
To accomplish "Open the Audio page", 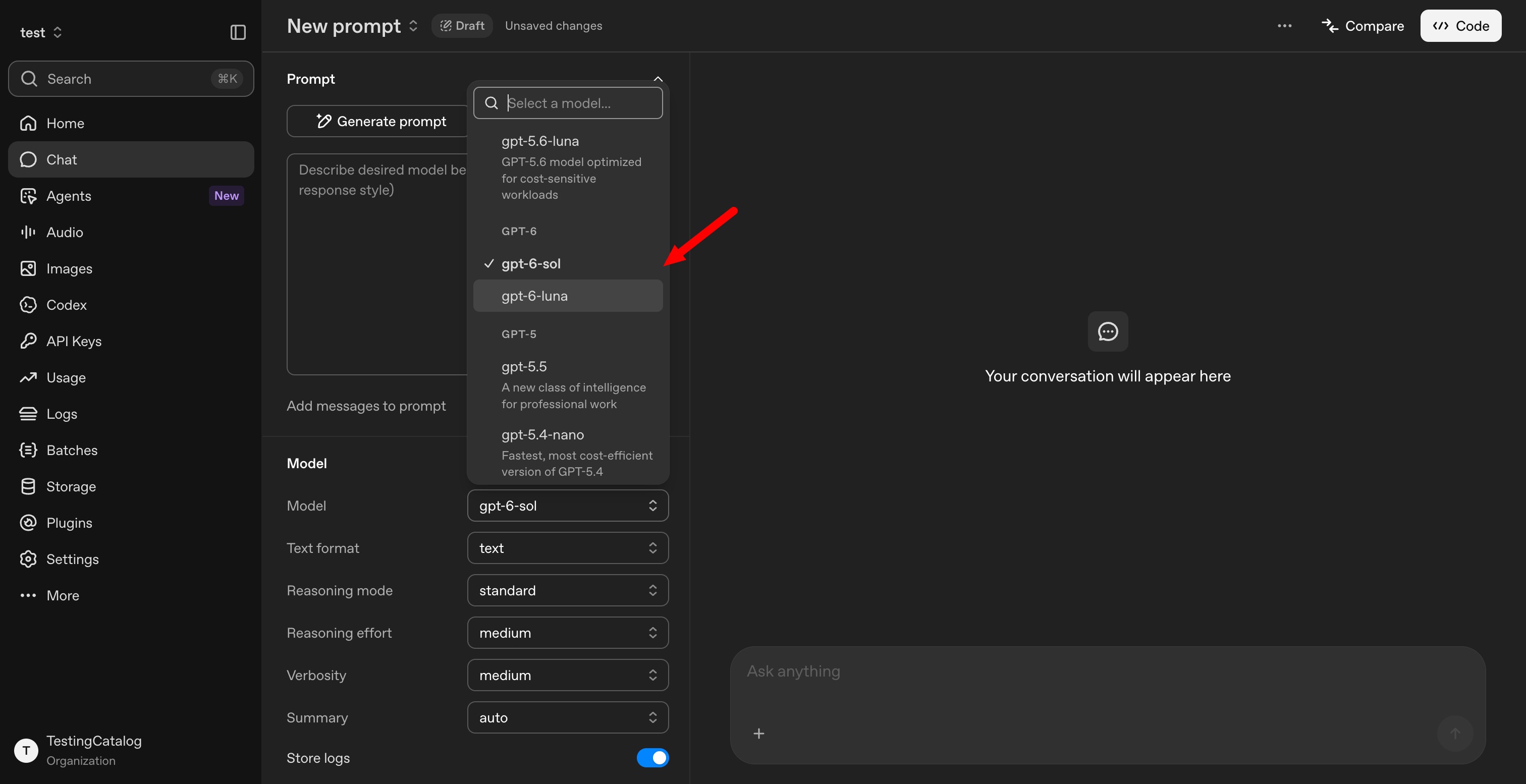I will (x=131, y=232).
